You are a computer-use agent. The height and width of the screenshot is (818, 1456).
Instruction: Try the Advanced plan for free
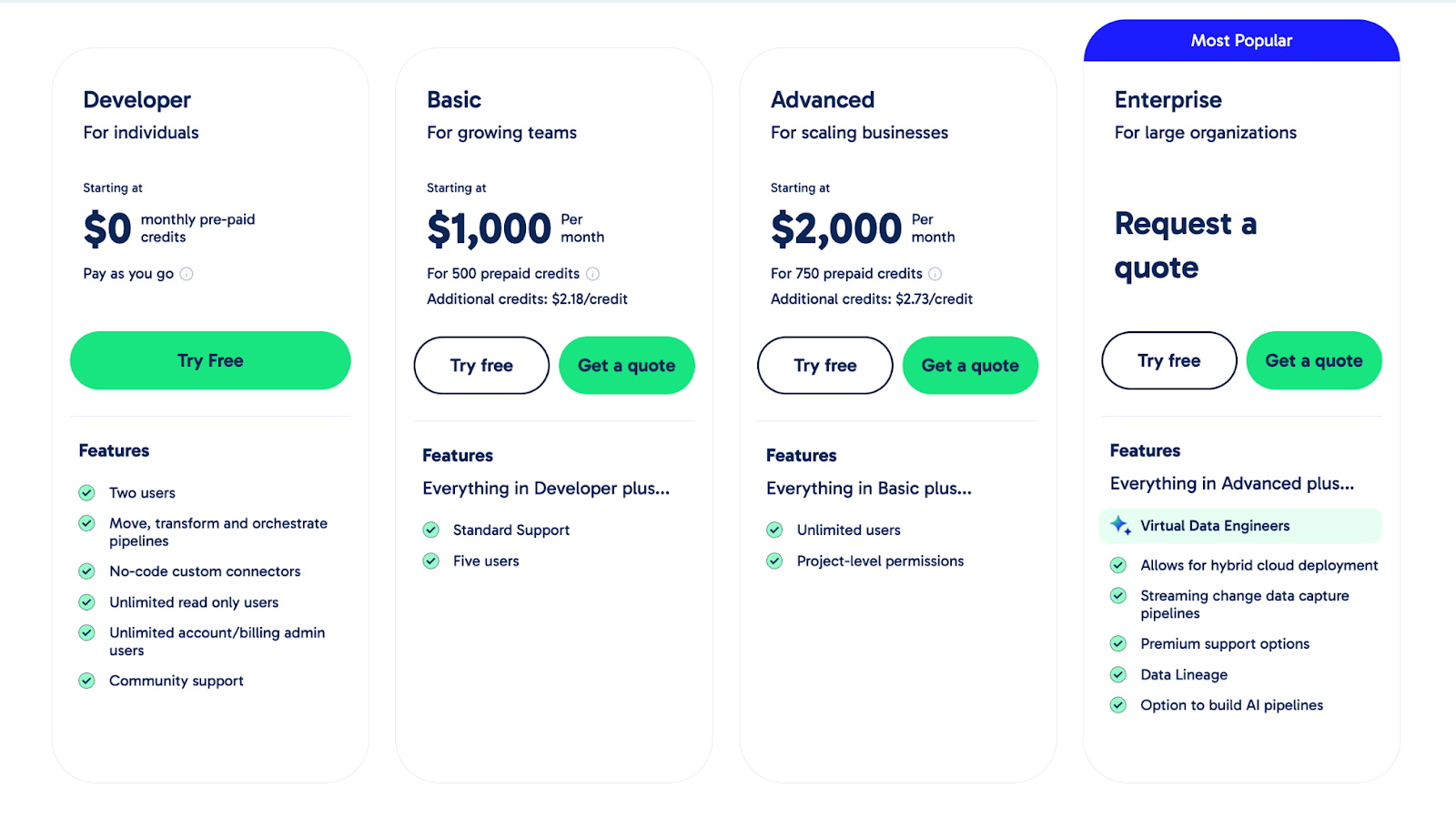click(825, 366)
